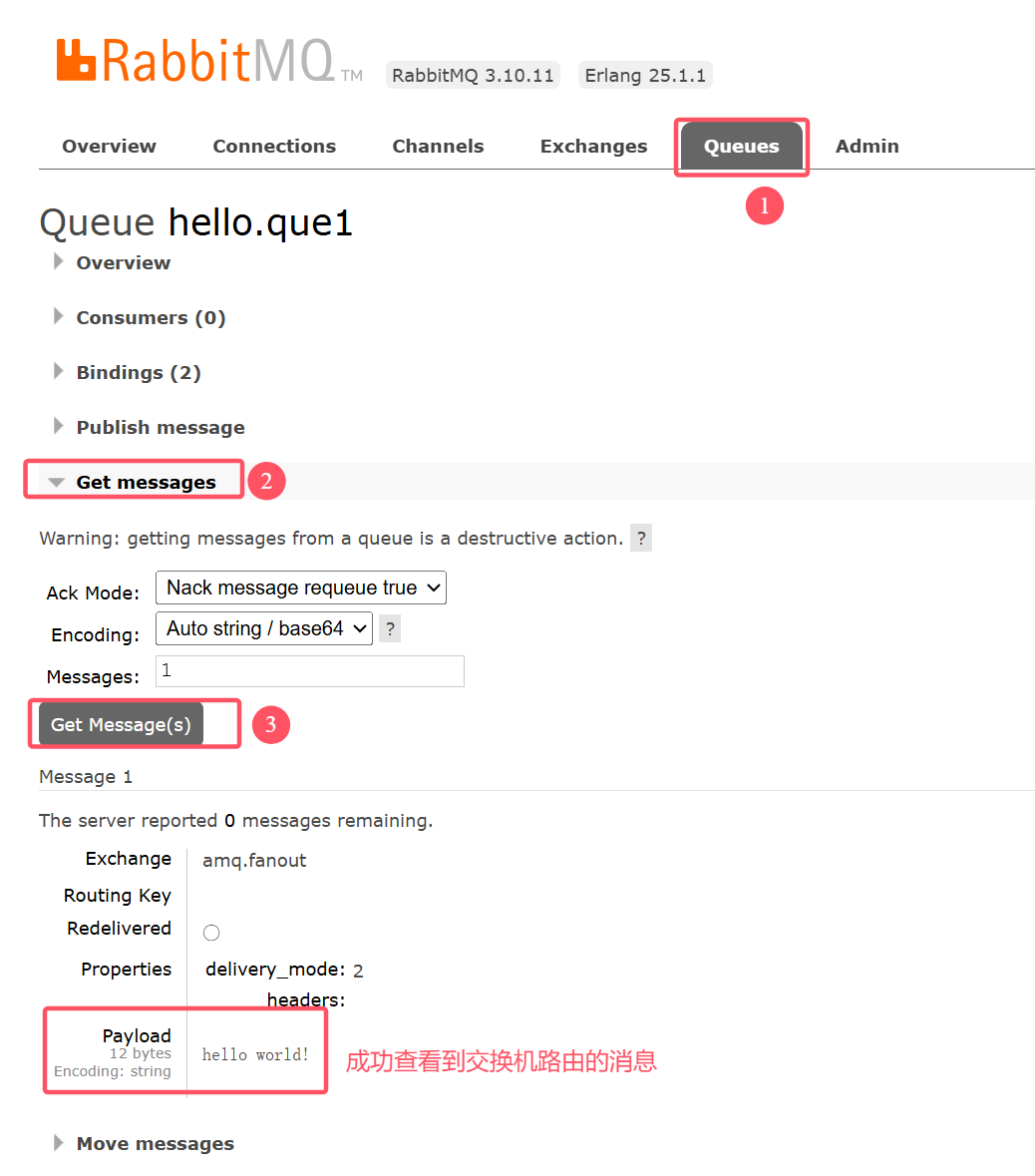Click the '0 messages remaining' text
The image size is (1035, 1176).
(x=328, y=821)
